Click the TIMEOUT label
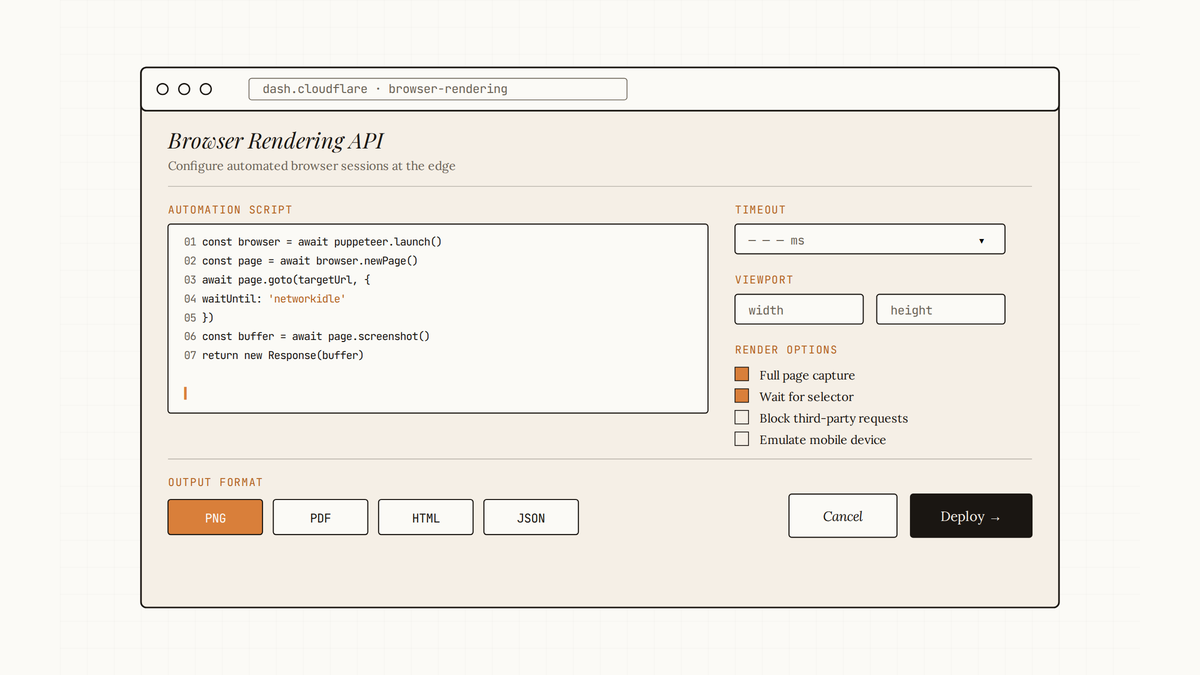This screenshot has height=675, width=1200. 760,210
